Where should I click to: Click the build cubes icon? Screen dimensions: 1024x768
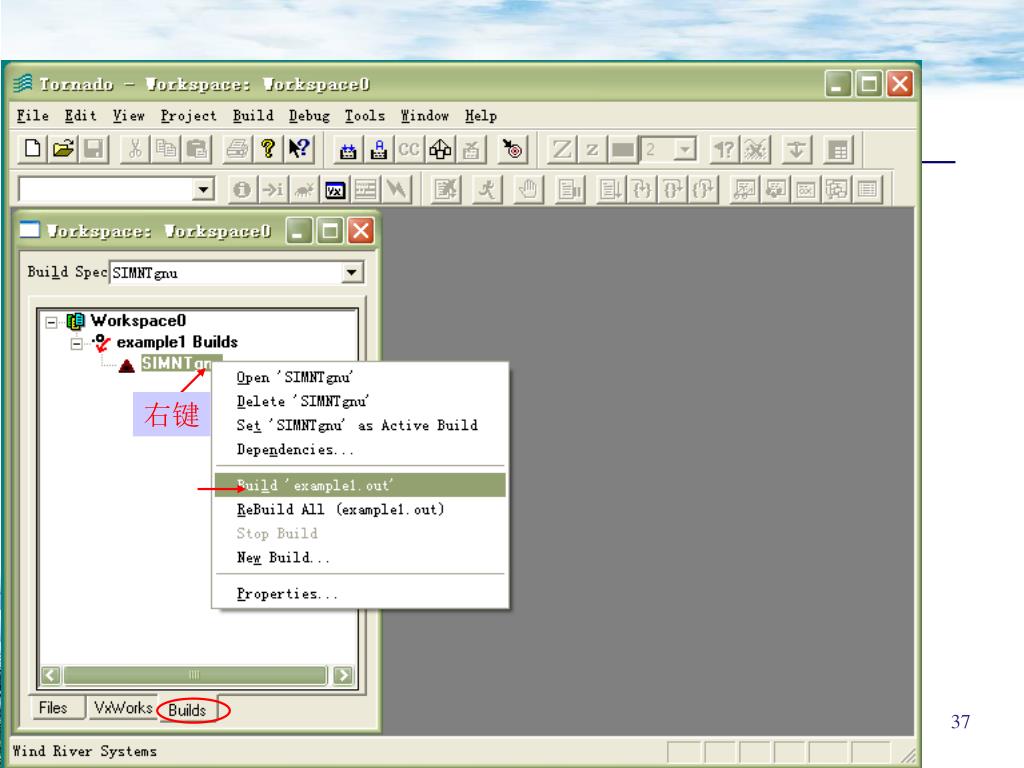coord(440,150)
